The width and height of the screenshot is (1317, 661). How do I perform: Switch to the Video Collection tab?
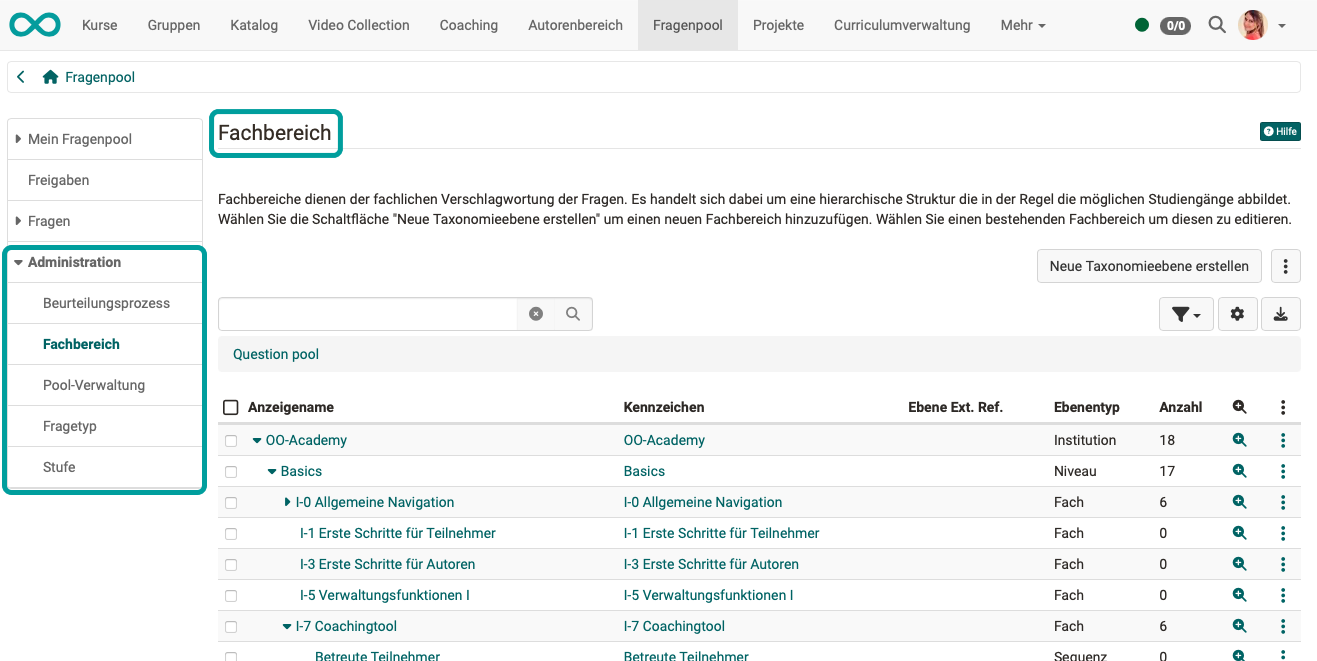click(358, 25)
